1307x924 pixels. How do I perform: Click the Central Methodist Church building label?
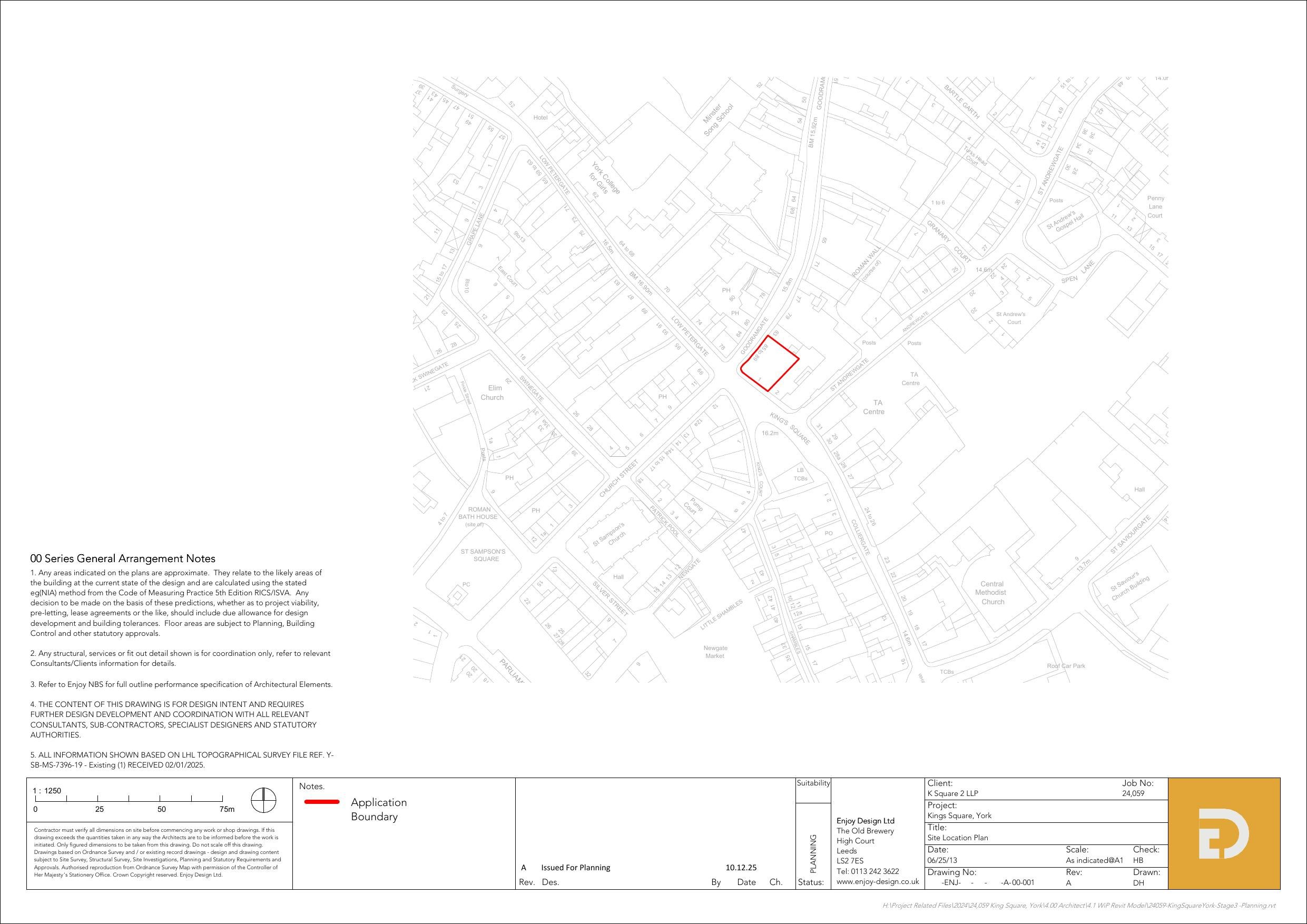pos(992,593)
